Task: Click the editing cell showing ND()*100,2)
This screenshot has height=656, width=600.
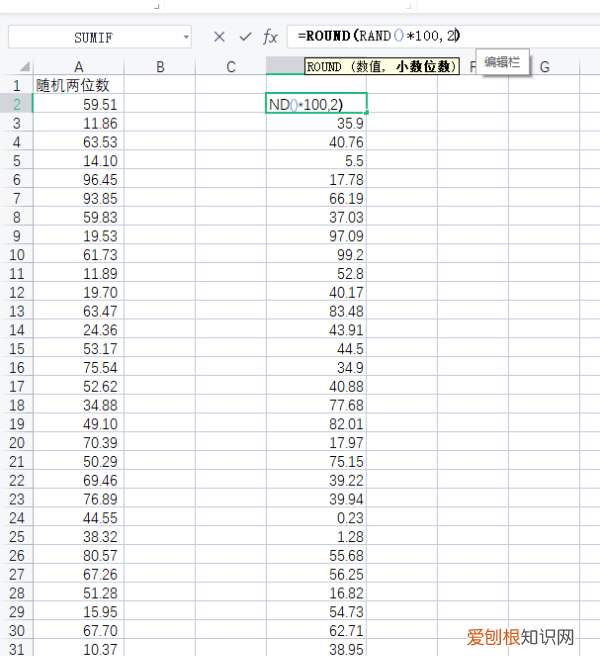Action: pyautogui.click(x=316, y=104)
